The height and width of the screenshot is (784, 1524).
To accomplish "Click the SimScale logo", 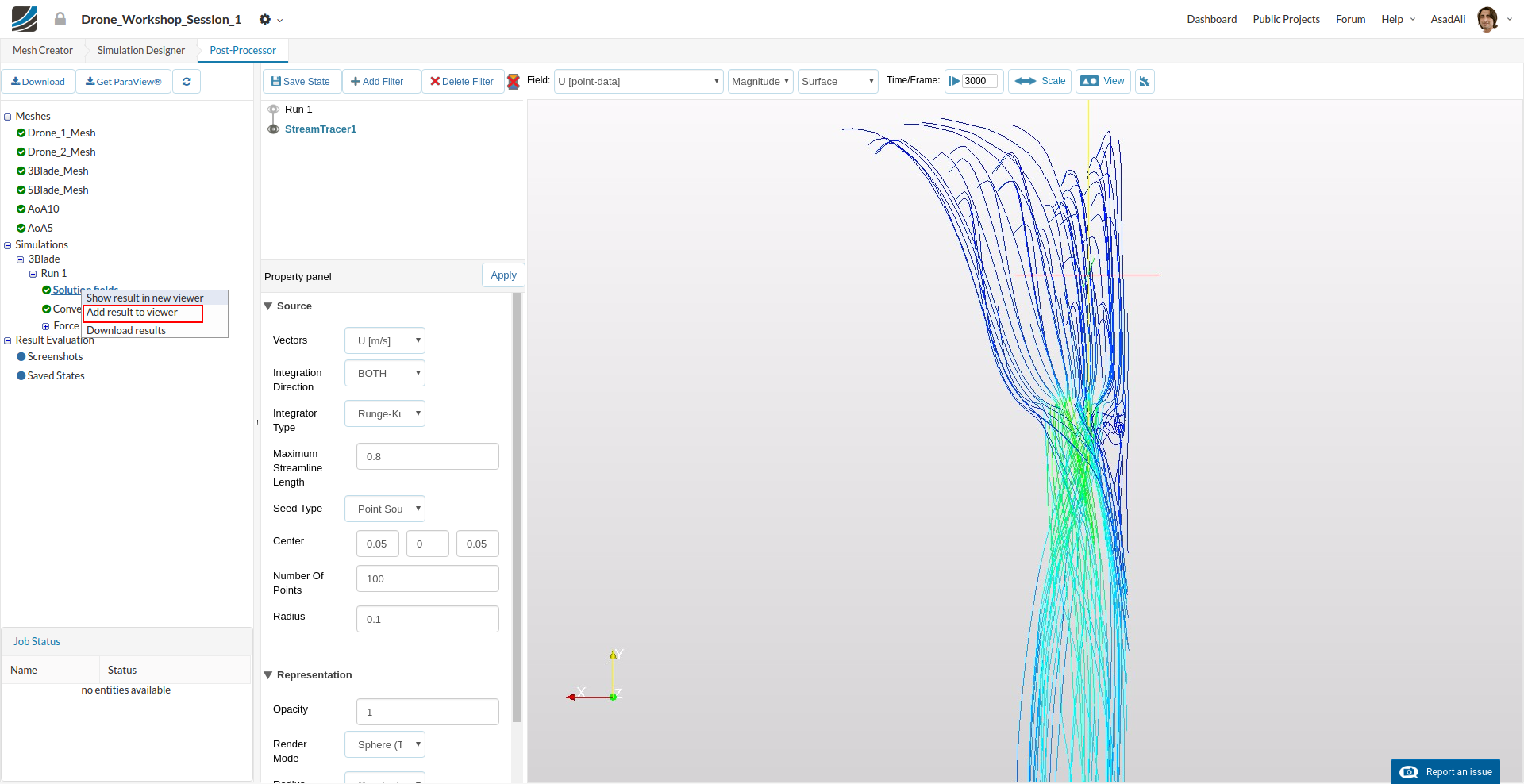I will [x=25, y=19].
